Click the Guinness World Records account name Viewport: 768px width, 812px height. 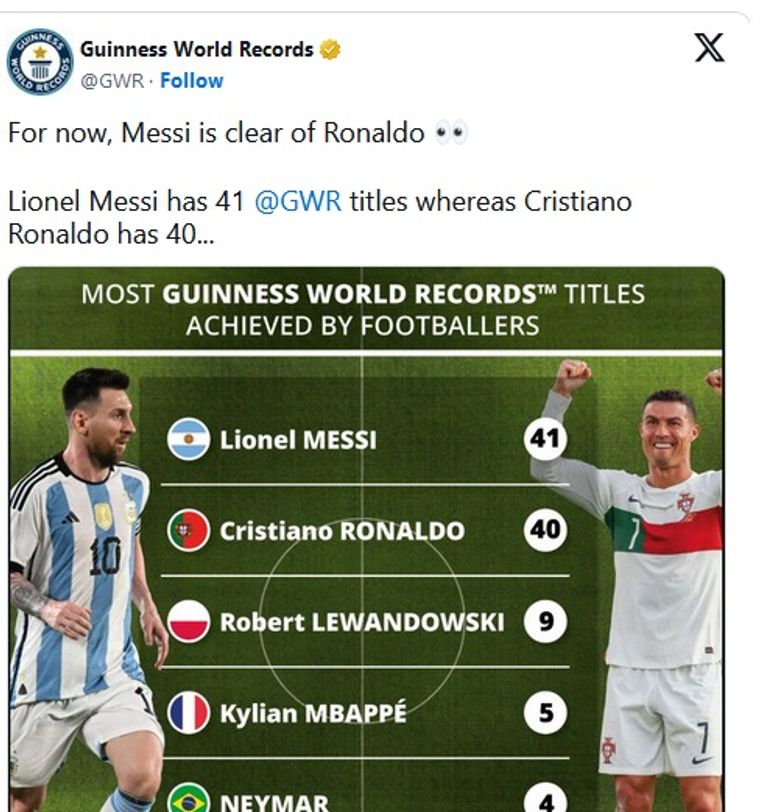click(197, 49)
